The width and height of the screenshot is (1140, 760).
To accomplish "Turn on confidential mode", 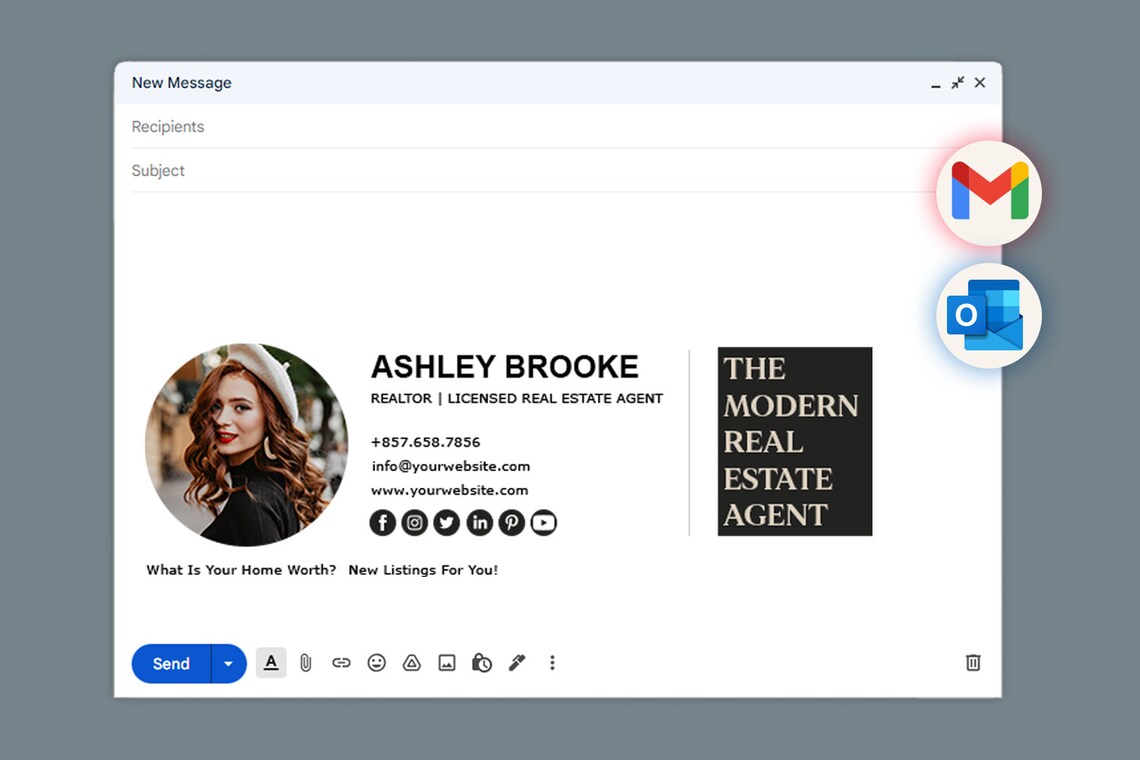I will click(482, 663).
